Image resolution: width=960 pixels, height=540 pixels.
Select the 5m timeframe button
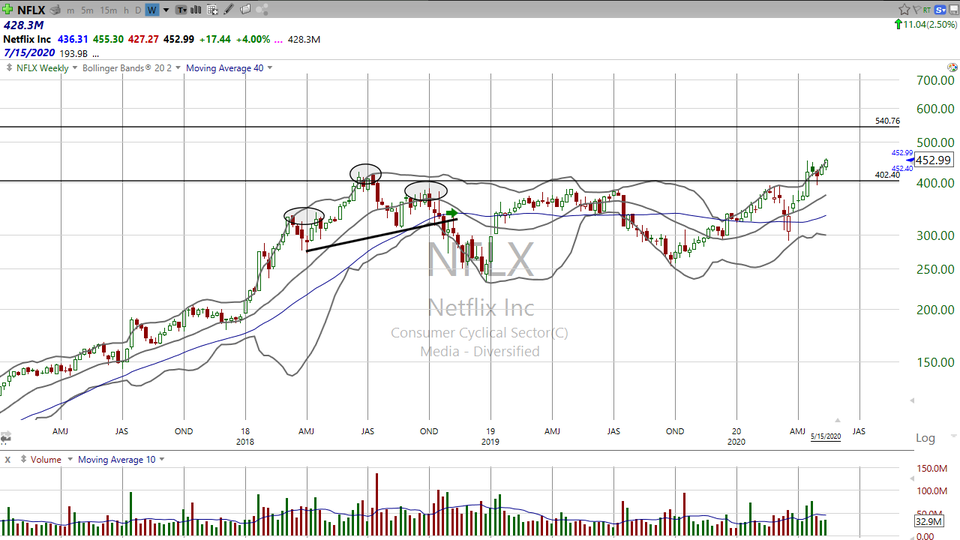point(87,10)
